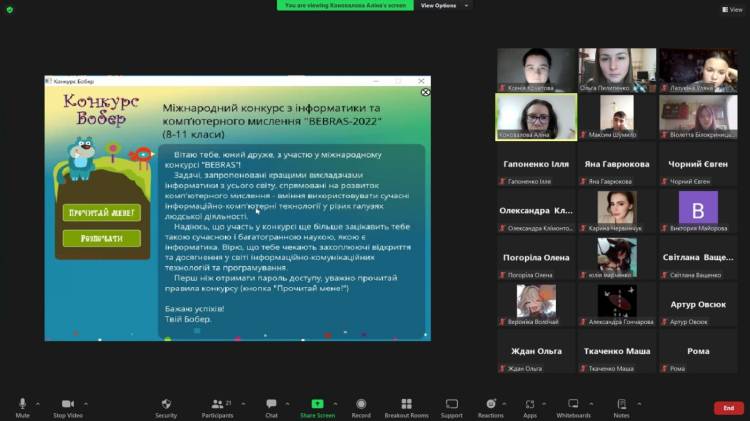Select Коновалова Аліна's video thumbnail

(537, 116)
